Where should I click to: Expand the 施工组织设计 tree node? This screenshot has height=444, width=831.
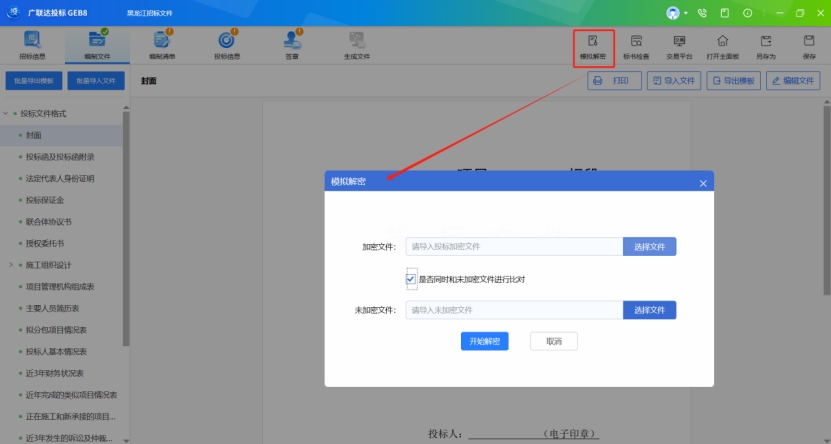[x=10, y=265]
